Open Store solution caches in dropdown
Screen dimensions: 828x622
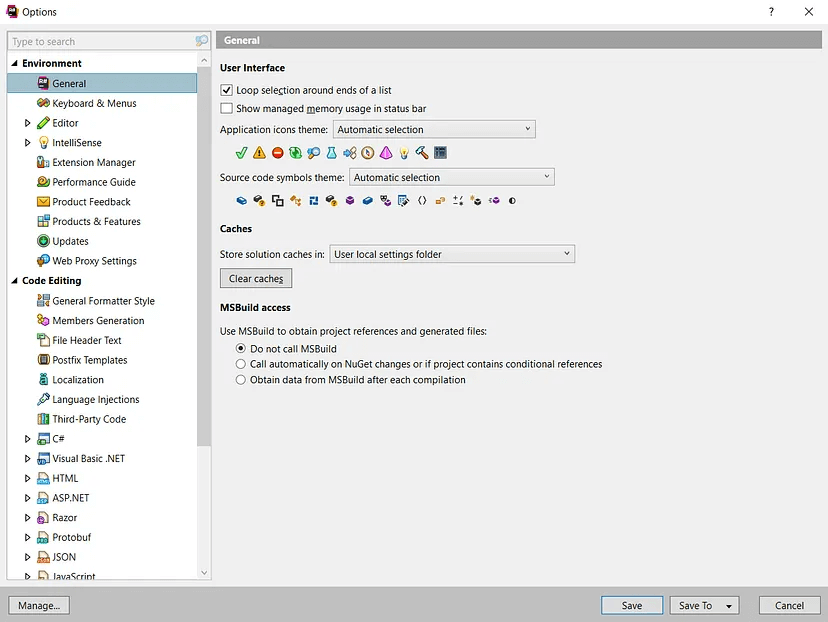pos(452,254)
